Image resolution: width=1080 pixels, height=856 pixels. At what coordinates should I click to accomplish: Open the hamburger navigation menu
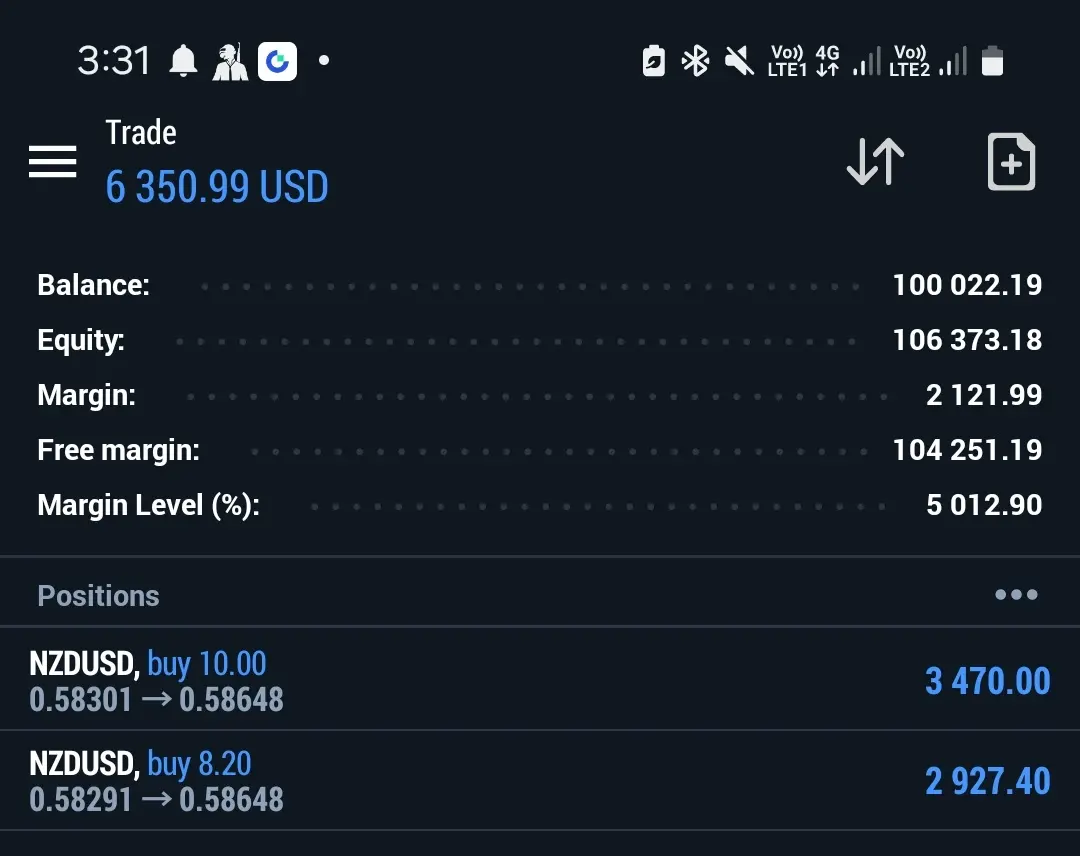52,161
